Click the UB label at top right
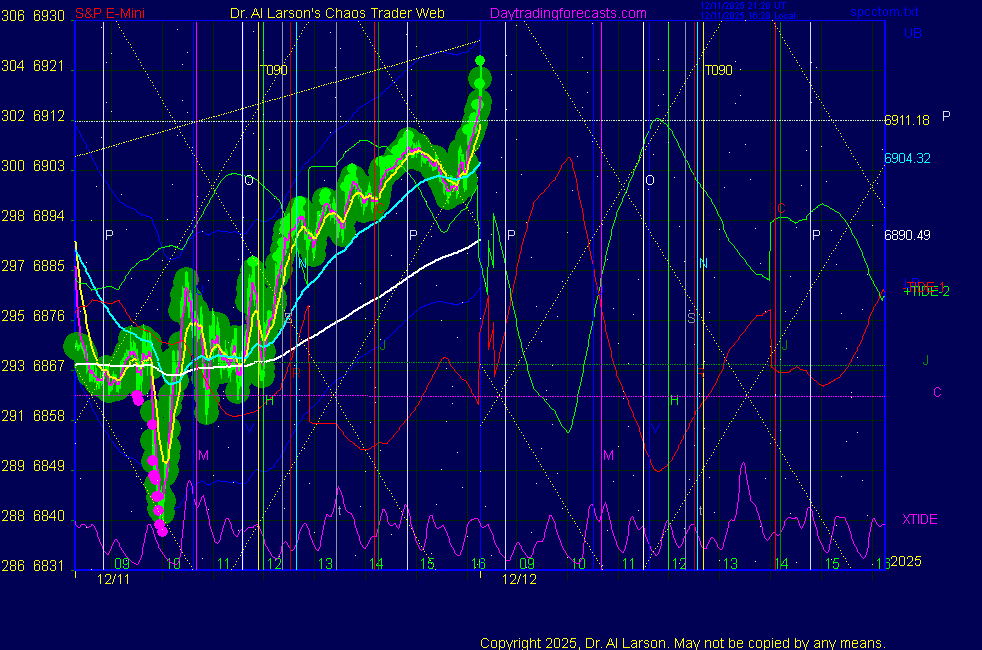The width and height of the screenshot is (982, 650). click(x=912, y=33)
